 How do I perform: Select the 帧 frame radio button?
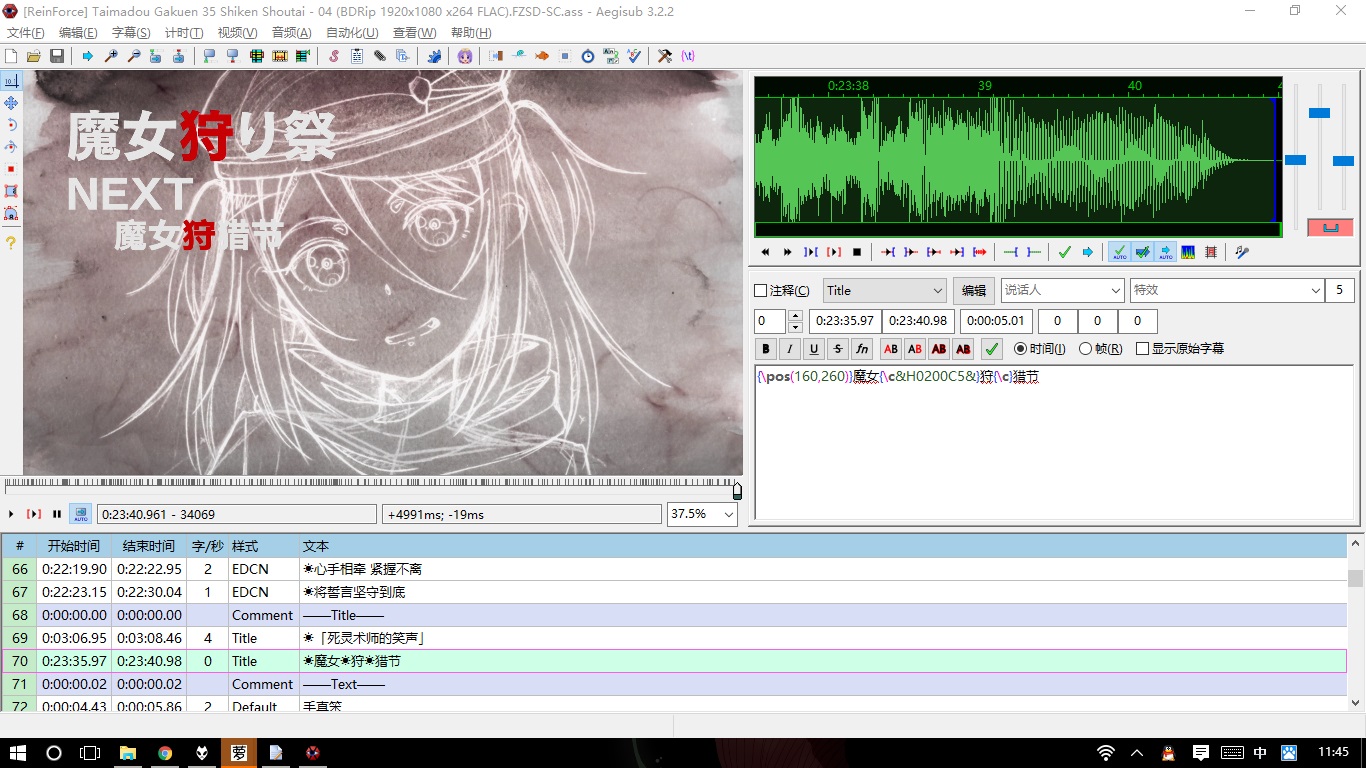pyautogui.click(x=1085, y=349)
